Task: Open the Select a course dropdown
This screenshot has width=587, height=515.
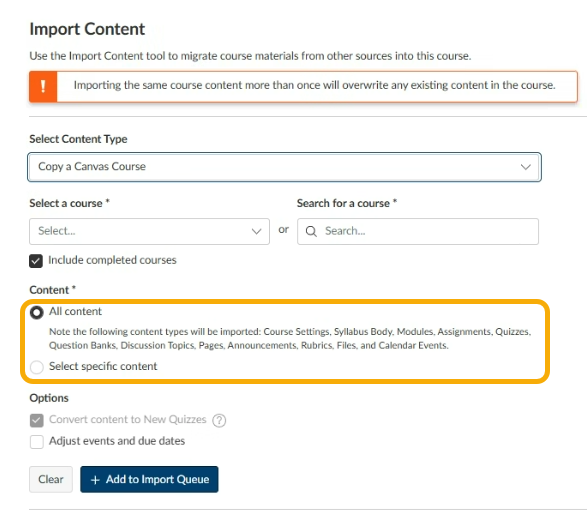Action: pos(149,231)
